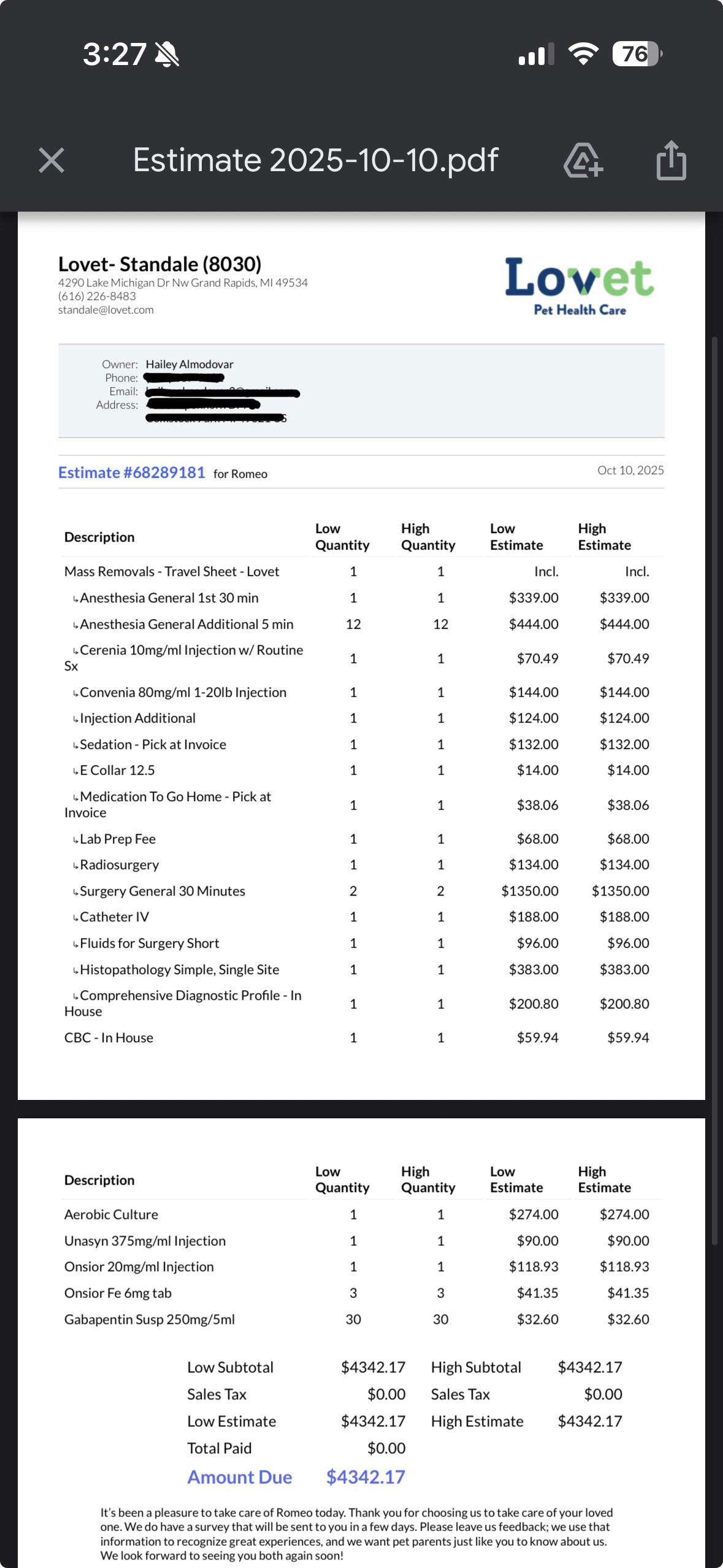Select 'Catheter IV' row
This screenshot has height=1568, width=723.
pyautogui.click(x=361, y=917)
